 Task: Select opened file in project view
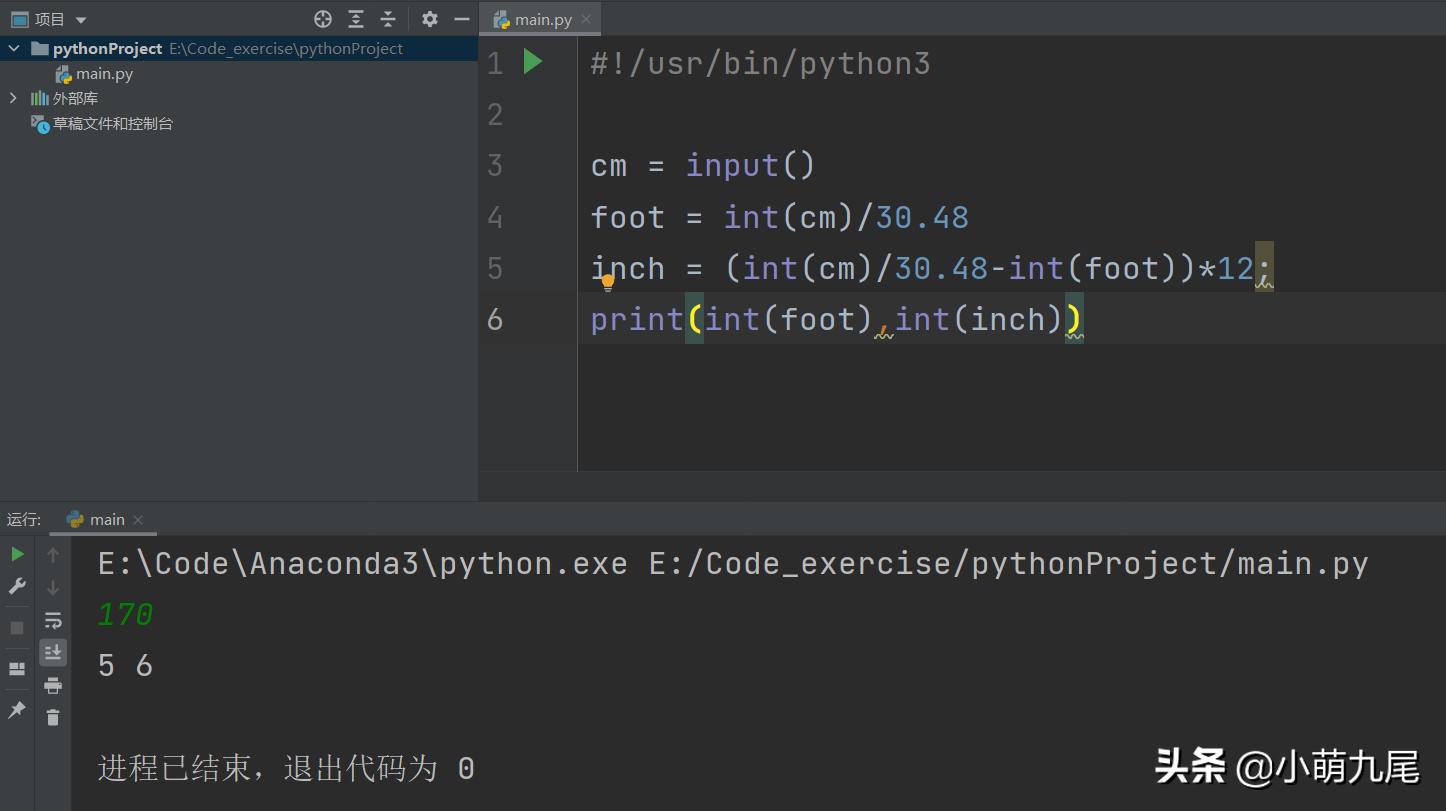[x=322, y=18]
